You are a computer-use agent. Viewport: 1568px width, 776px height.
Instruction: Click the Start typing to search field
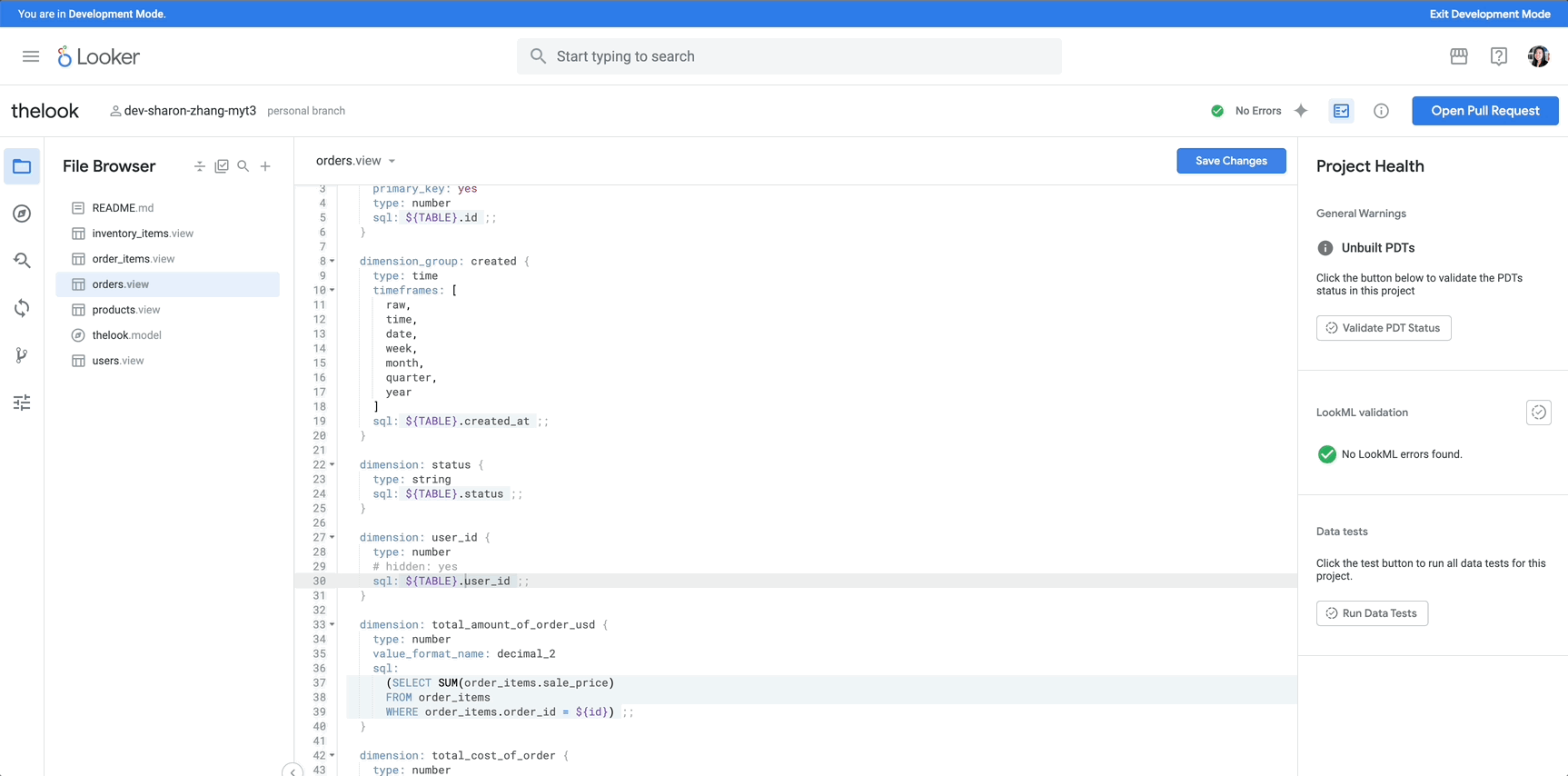click(789, 56)
